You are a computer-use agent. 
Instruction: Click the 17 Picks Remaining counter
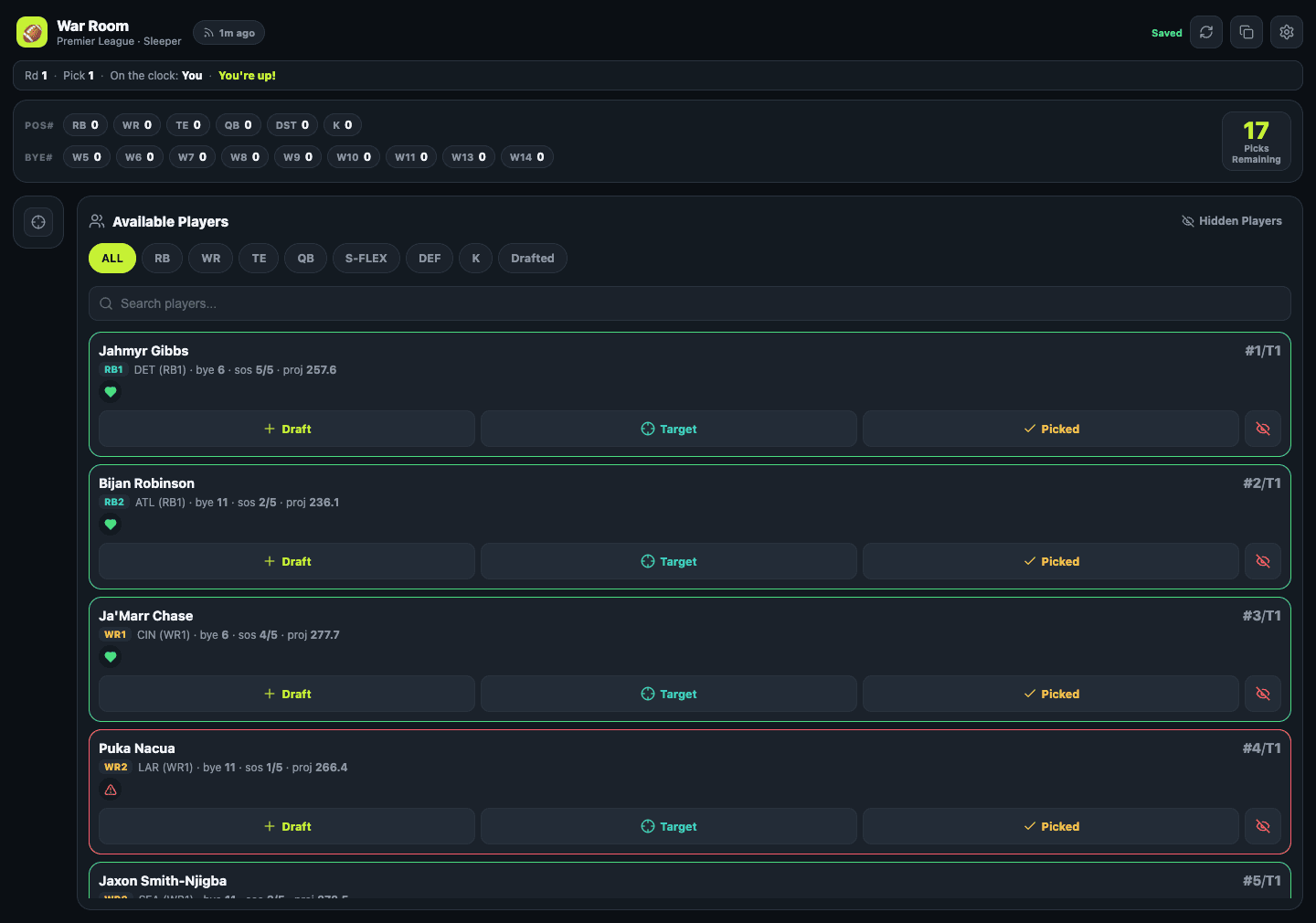click(x=1257, y=142)
